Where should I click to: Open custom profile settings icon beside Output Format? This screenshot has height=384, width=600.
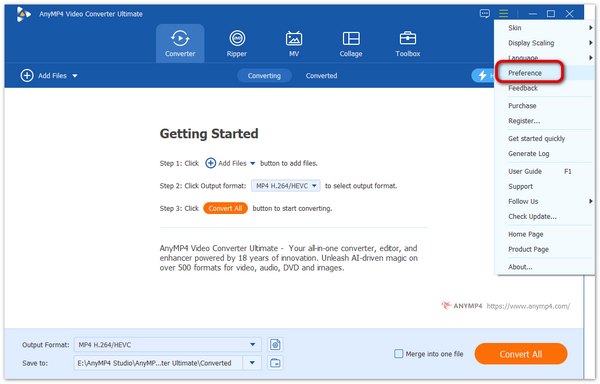[275, 345]
